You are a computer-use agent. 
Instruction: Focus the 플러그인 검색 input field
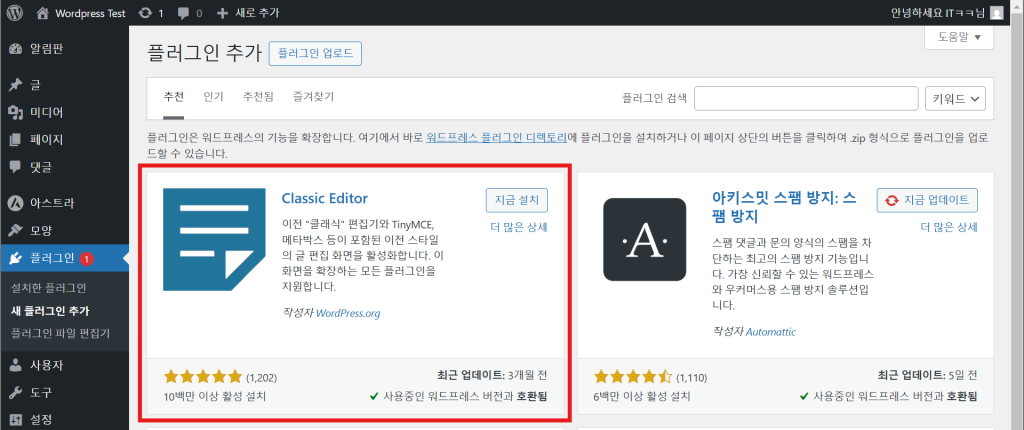(x=807, y=98)
